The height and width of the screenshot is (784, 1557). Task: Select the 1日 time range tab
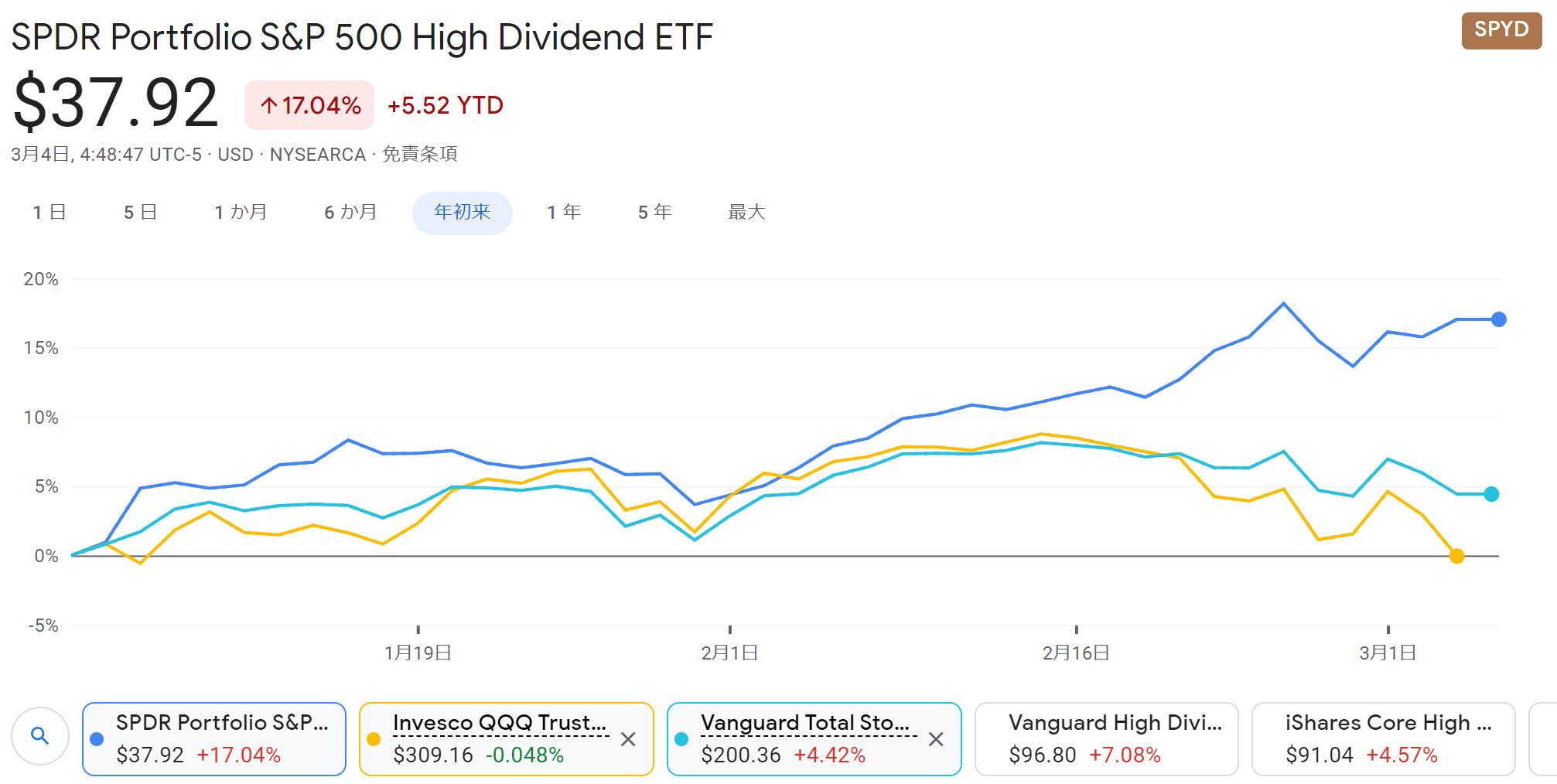[x=50, y=212]
